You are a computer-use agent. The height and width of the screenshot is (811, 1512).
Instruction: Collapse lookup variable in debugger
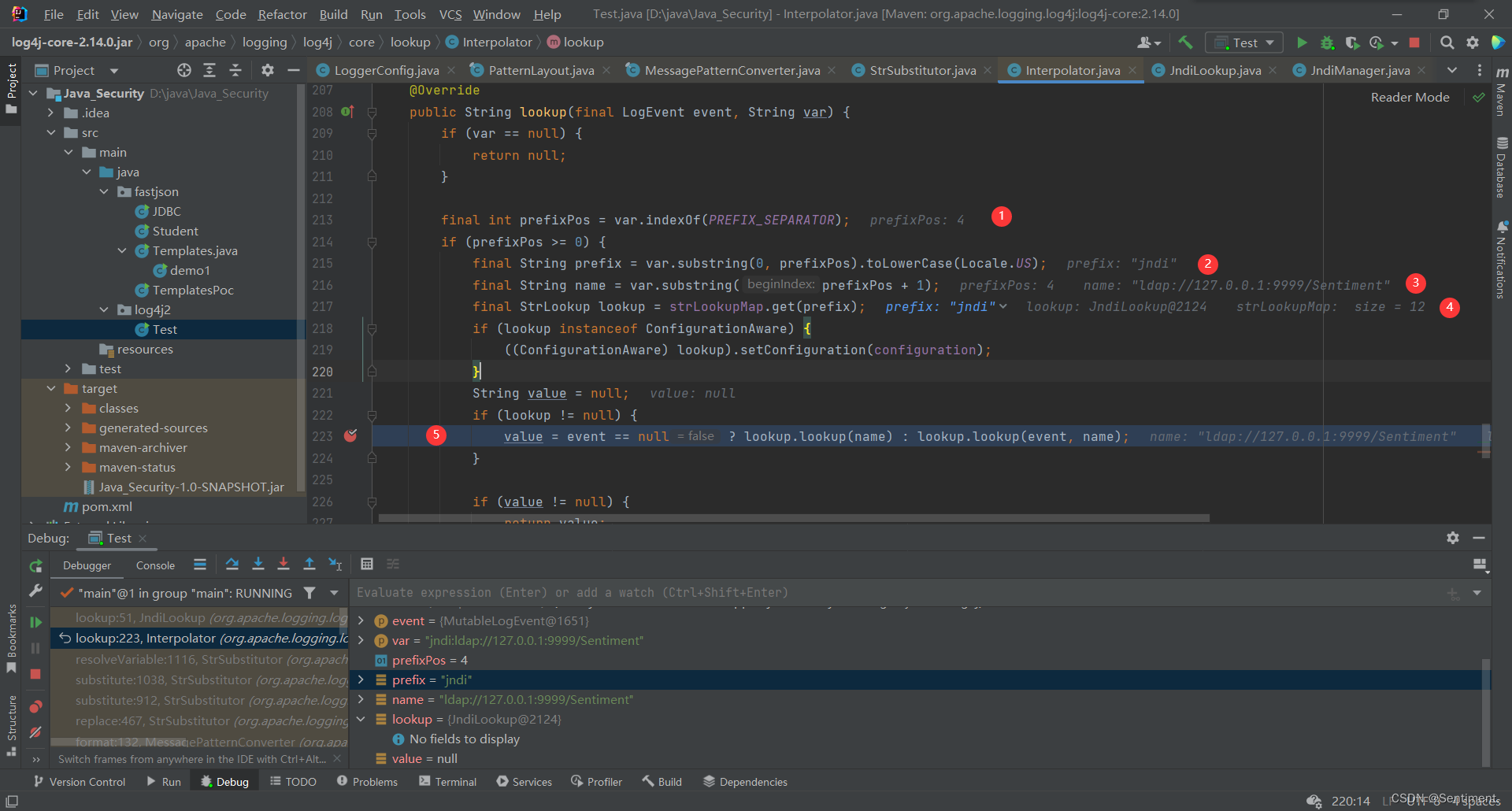(361, 719)
